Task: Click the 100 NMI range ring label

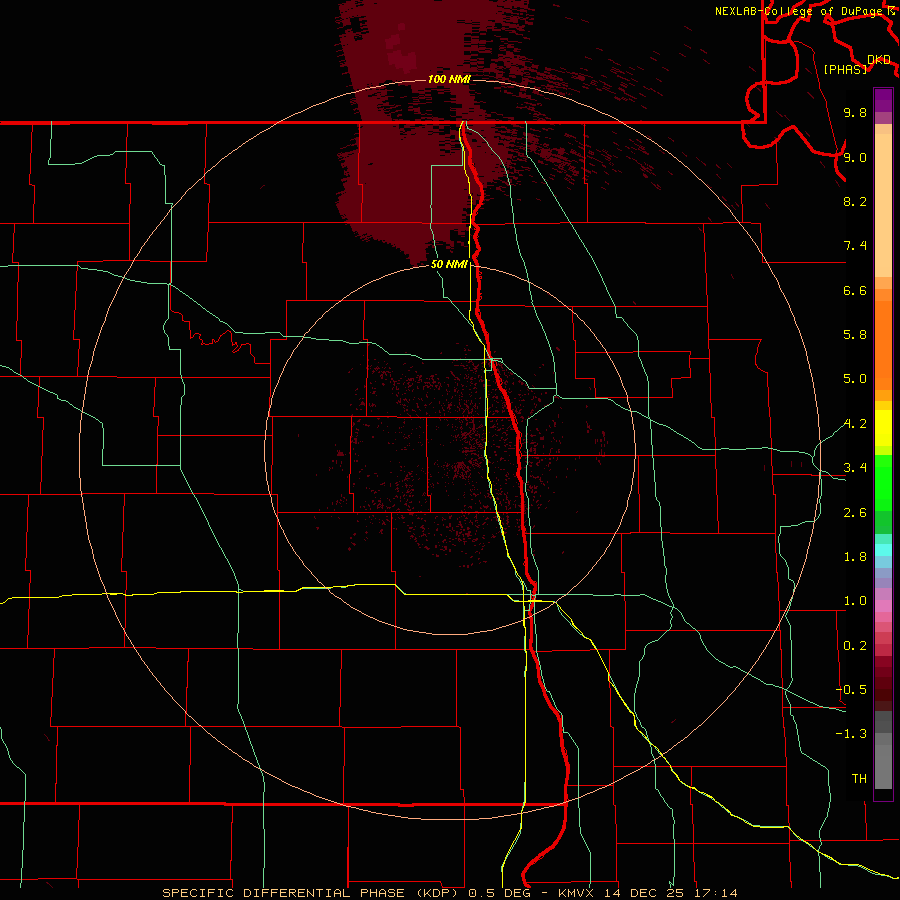Action: tap(449, 79)
